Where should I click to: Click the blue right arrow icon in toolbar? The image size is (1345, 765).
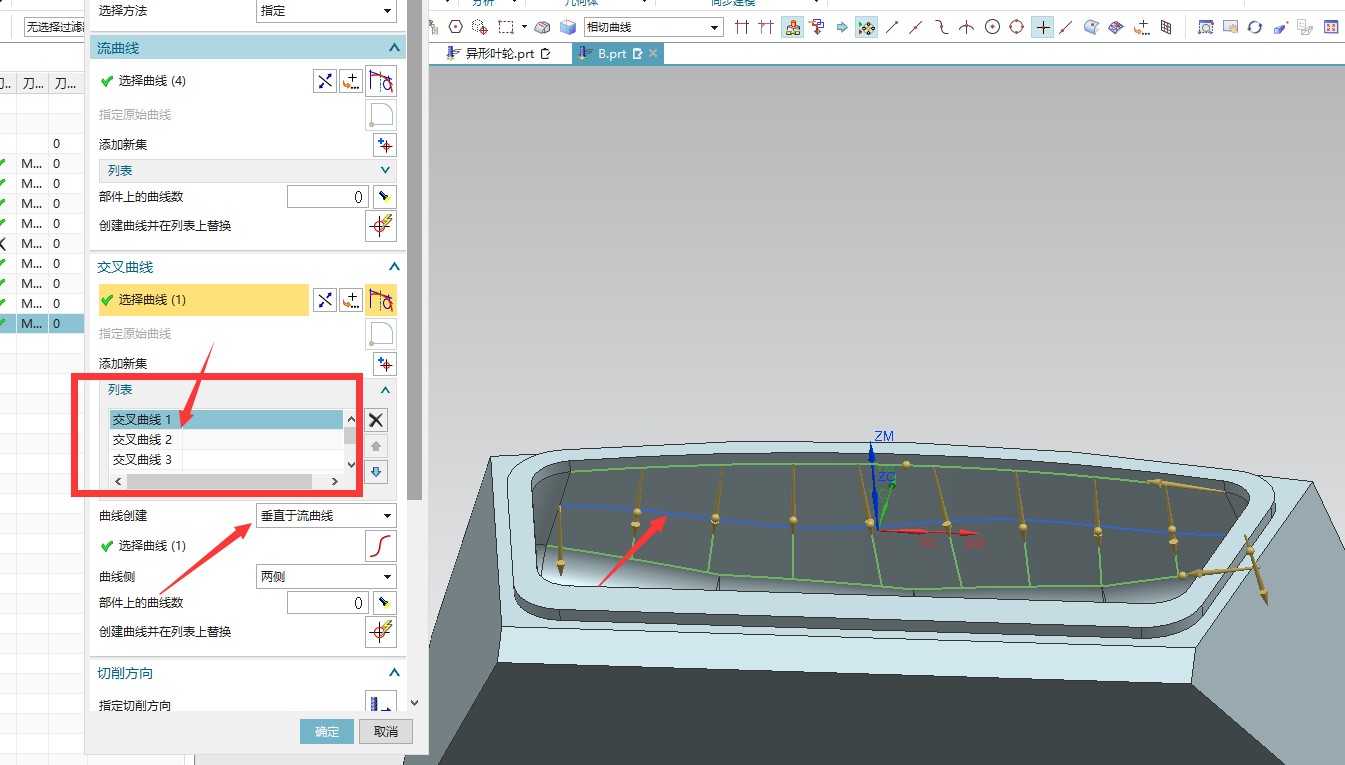coord(841,27)
